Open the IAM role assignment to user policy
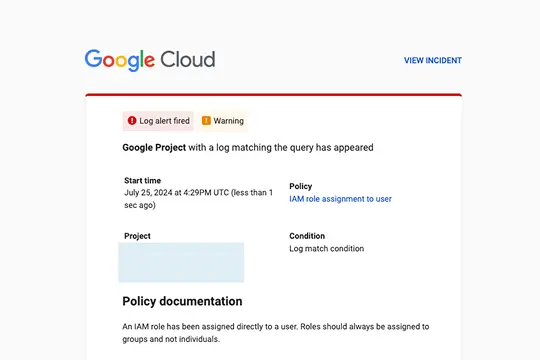This screenshot has height=360, width=540. [340, 199]
